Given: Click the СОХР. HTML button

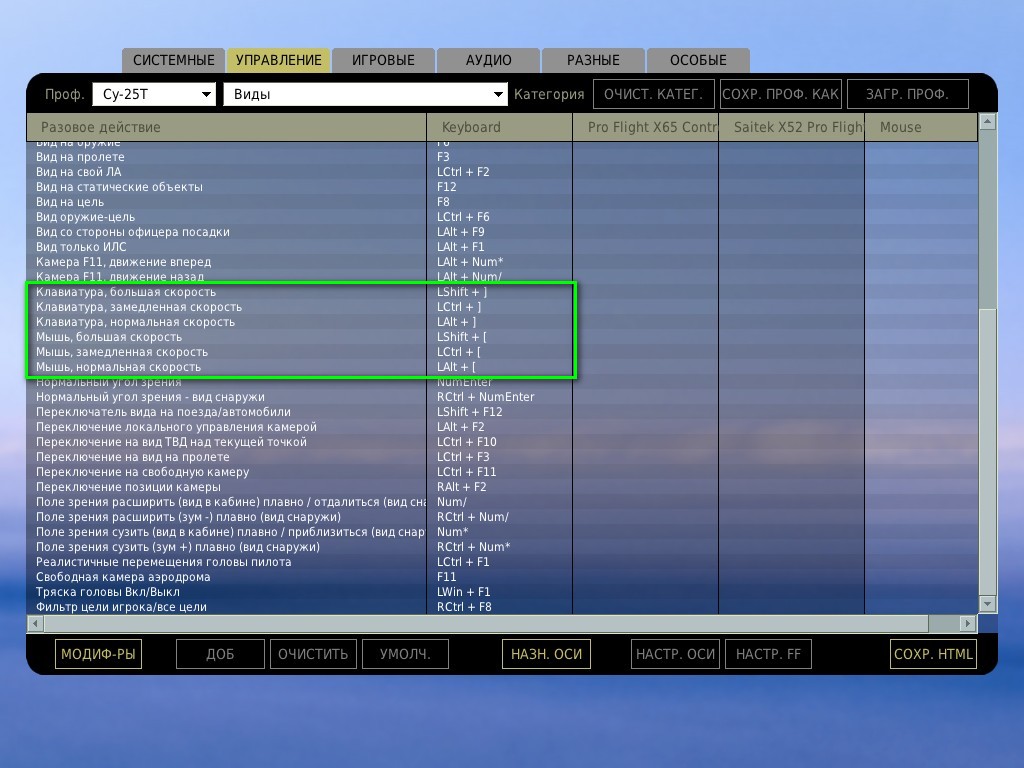Looking at the screenshot, I should (x=933, y=654).
